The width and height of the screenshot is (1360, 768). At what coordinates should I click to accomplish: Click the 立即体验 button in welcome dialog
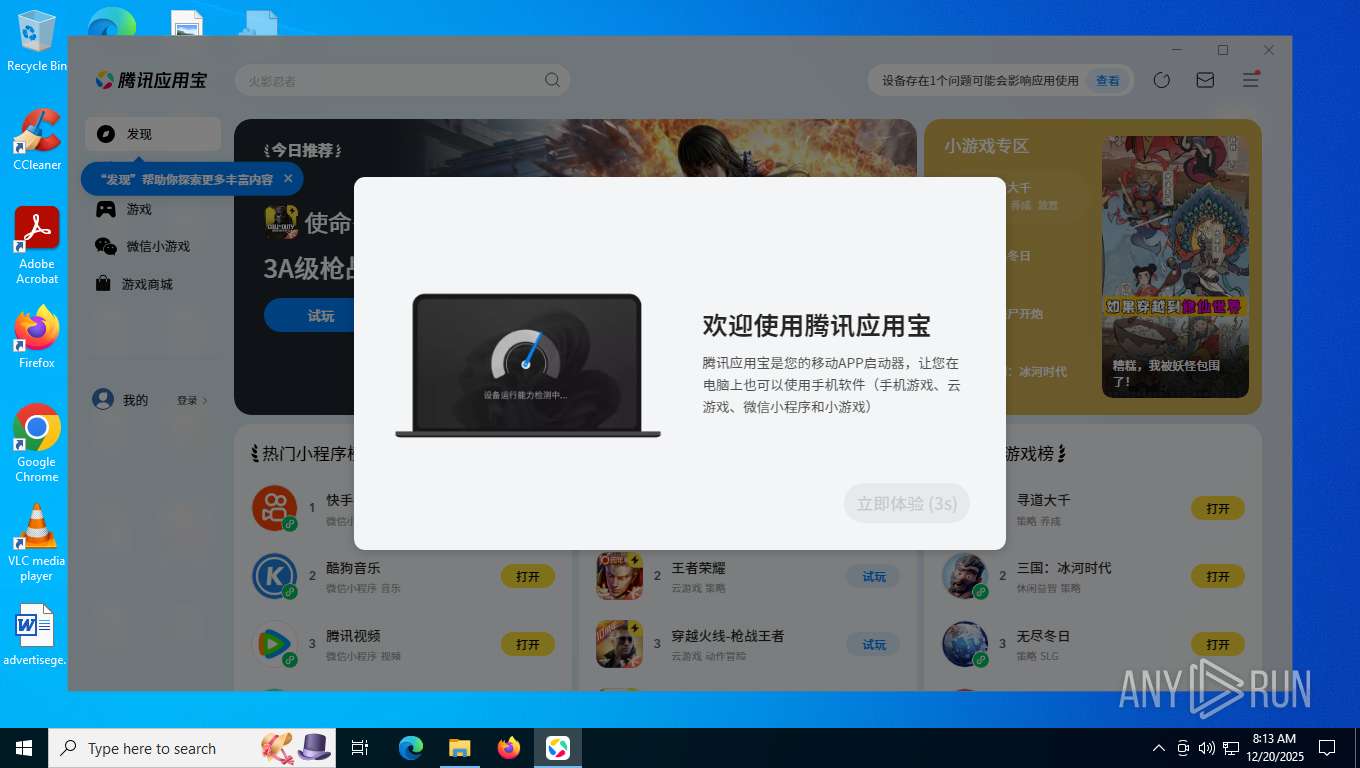907,503
